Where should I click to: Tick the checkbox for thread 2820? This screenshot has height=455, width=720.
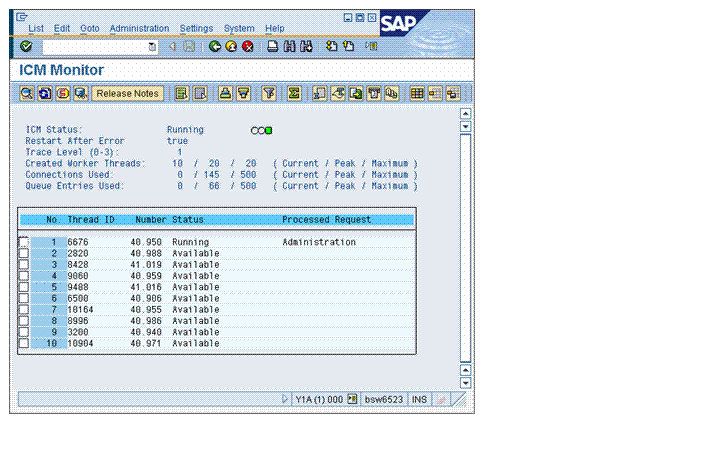click(x=23, y=253)
